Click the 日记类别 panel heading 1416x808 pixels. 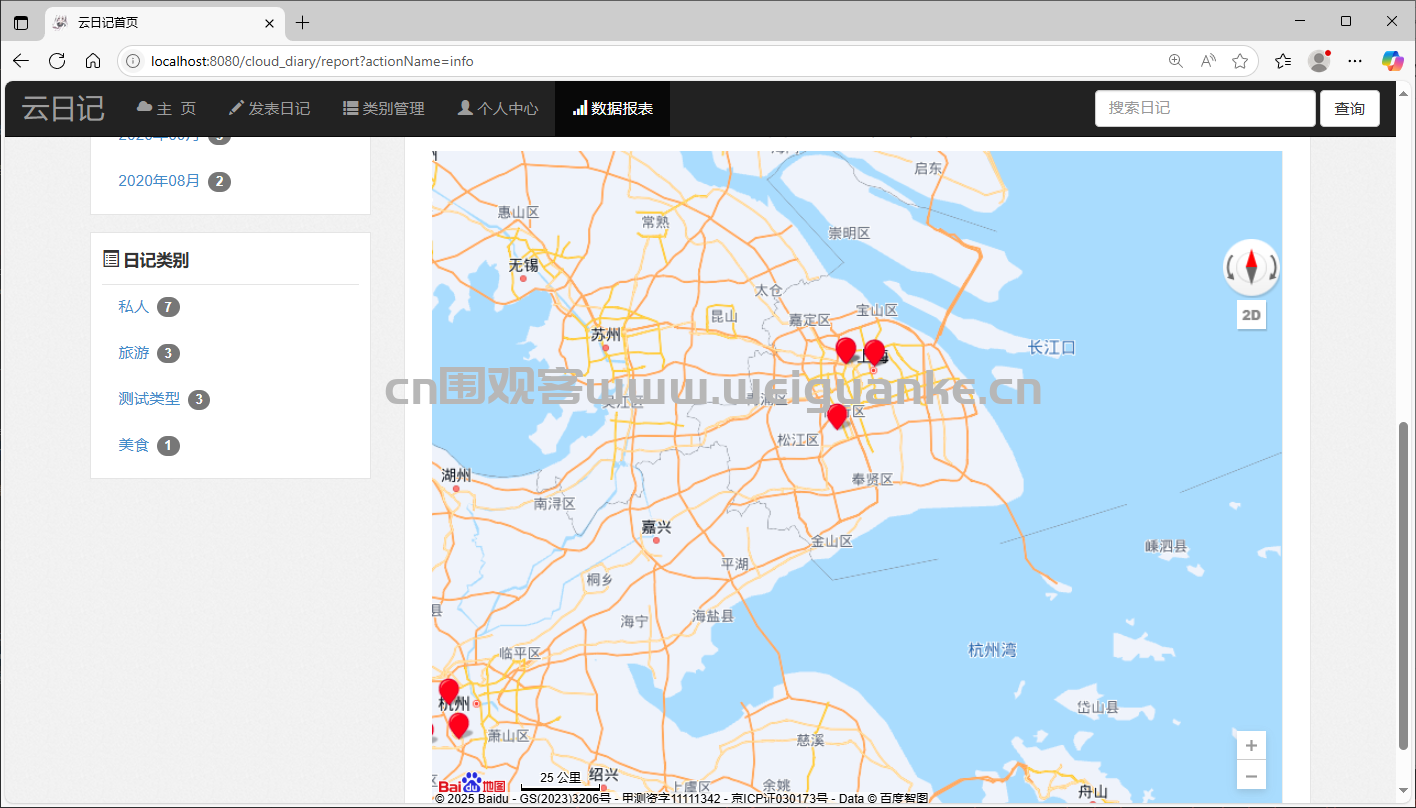[x=146, y=260]
